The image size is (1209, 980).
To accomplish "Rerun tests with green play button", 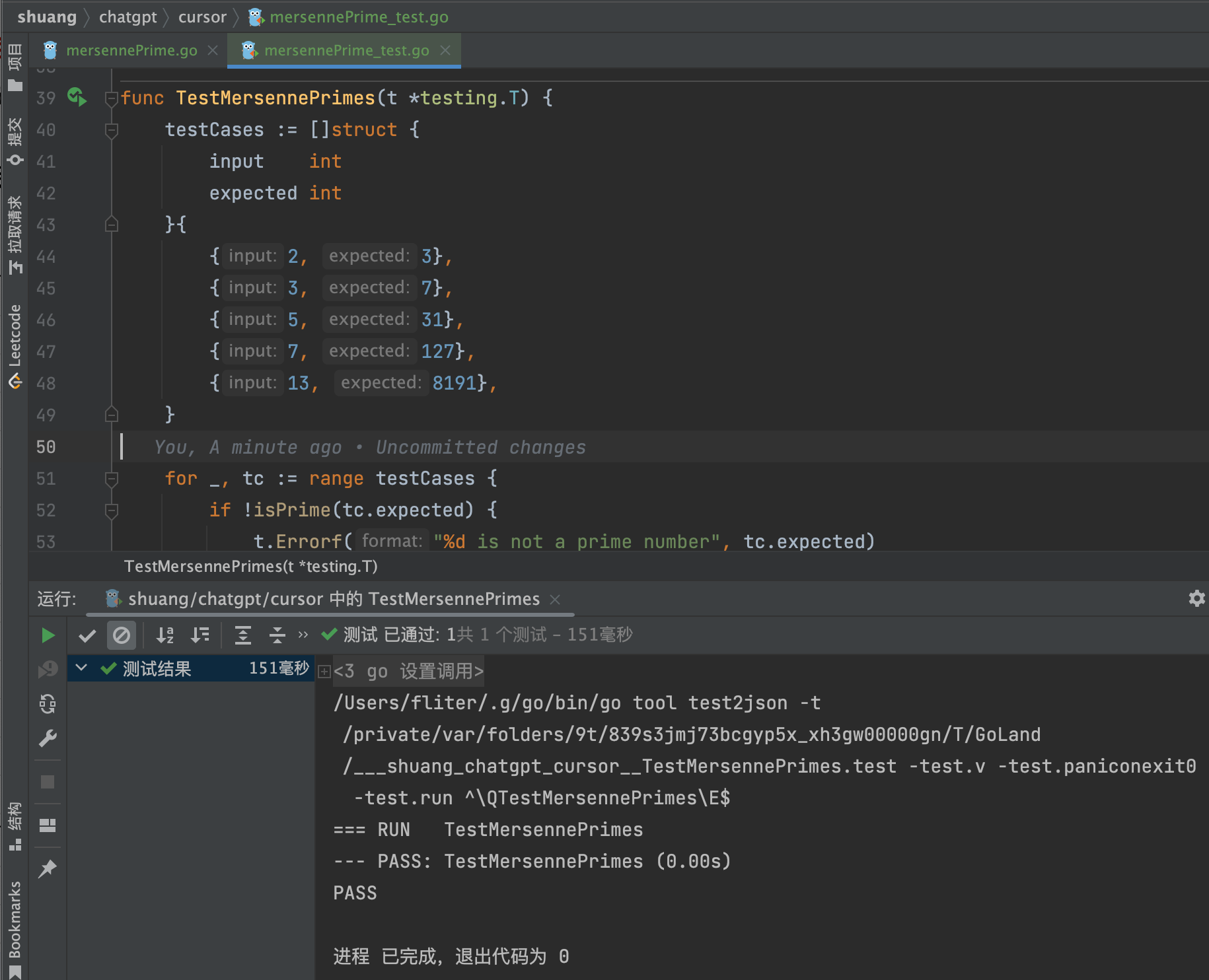I will coord(48,635).
